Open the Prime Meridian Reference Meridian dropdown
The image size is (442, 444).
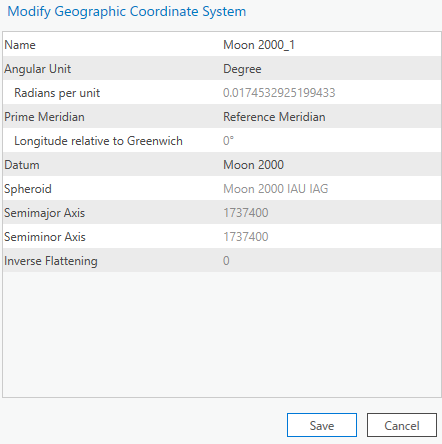click(331, 117)
